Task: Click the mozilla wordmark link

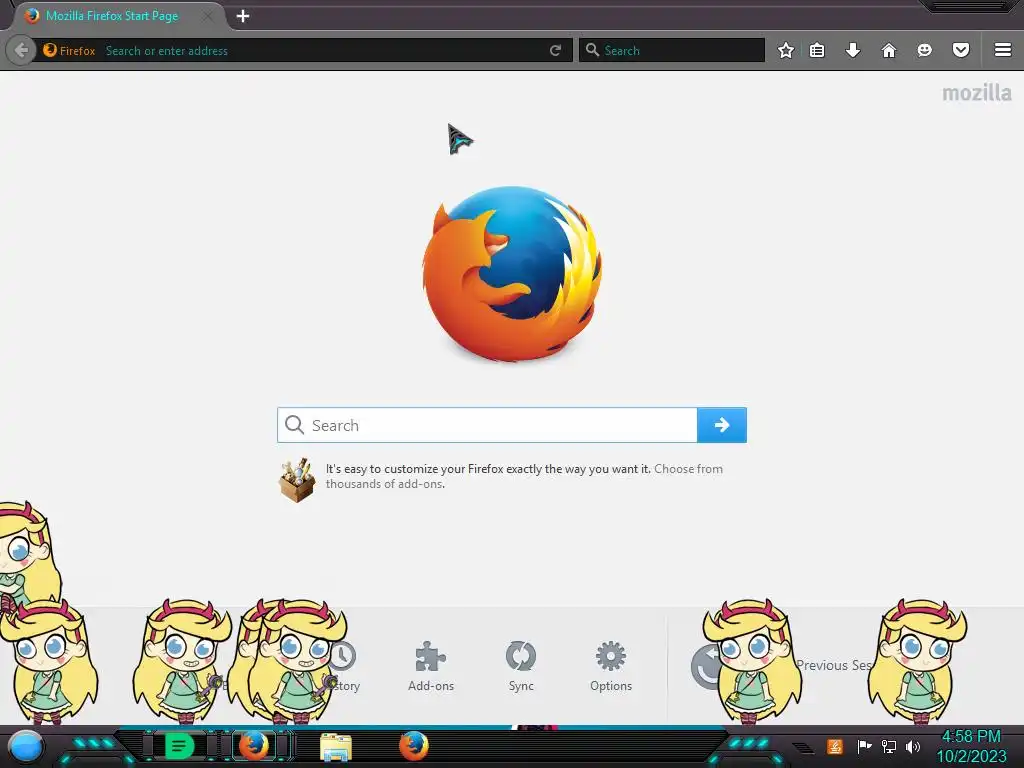Action: click(977, 93)
